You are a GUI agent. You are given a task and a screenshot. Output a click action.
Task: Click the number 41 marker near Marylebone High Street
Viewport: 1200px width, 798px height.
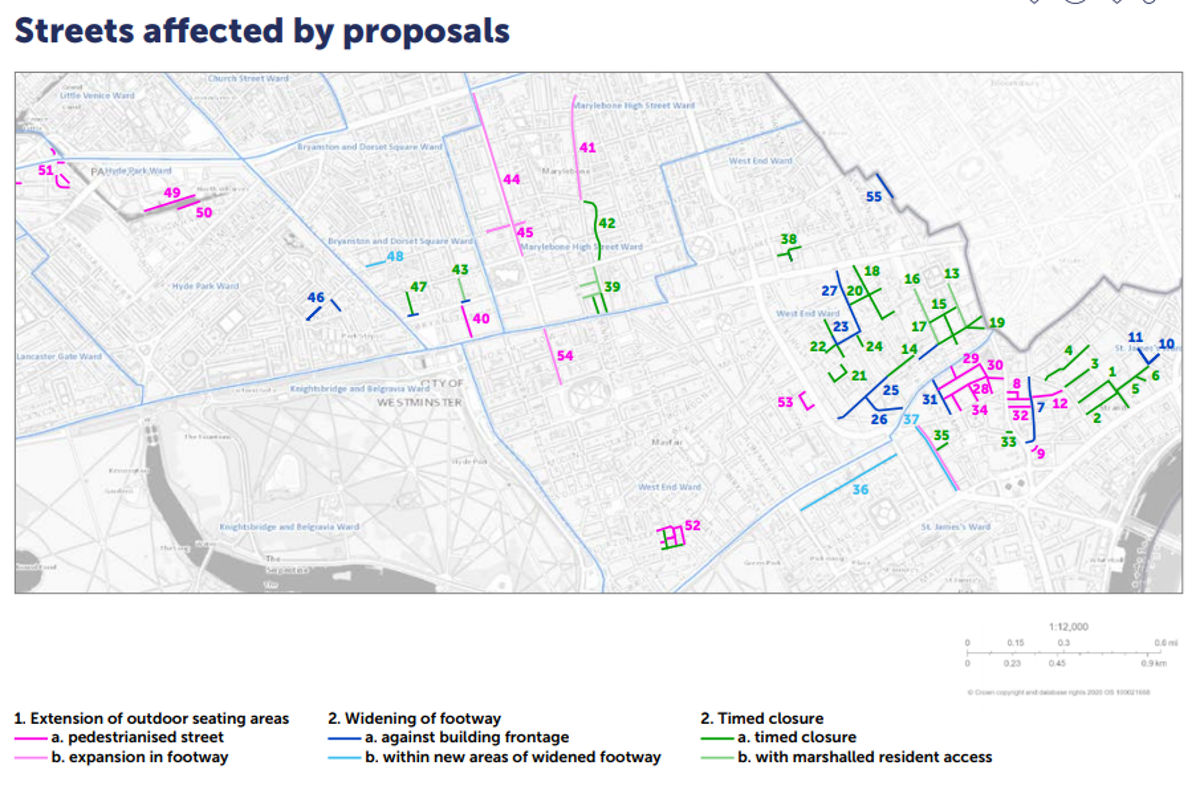tap(587, 147)
